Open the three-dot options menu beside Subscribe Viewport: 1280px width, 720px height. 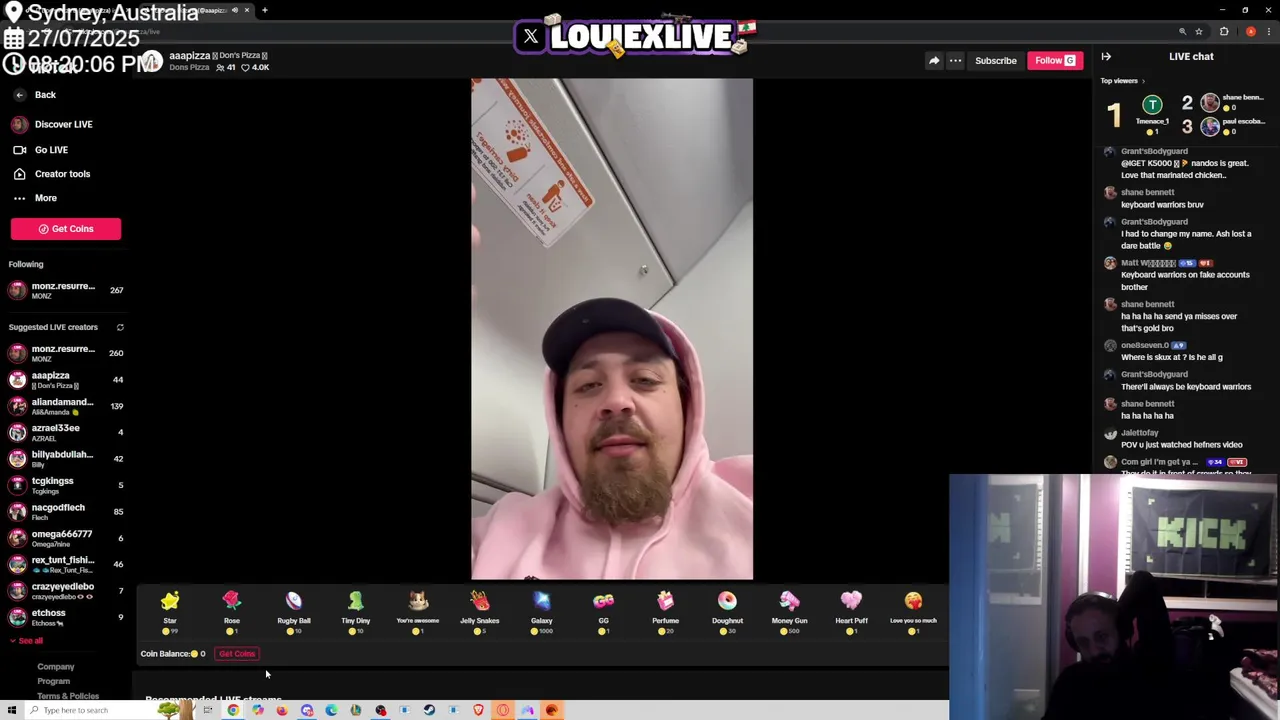click(x=955, y=61)
